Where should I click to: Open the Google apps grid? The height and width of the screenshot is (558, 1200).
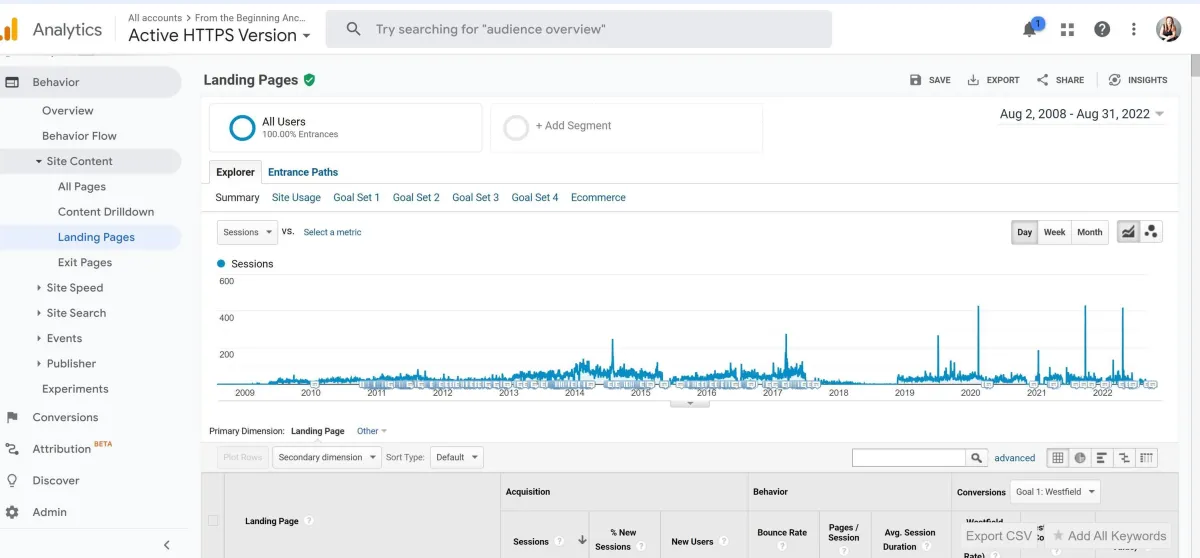(1068, 29)
